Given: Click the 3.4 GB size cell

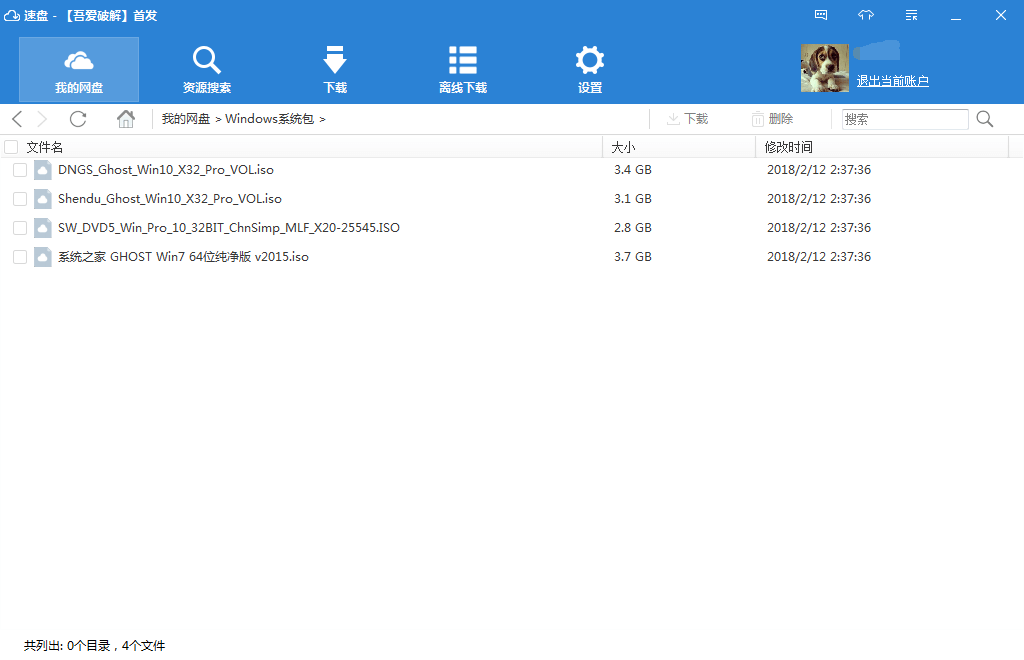Looking at the screenshot, I should point(633,170).
